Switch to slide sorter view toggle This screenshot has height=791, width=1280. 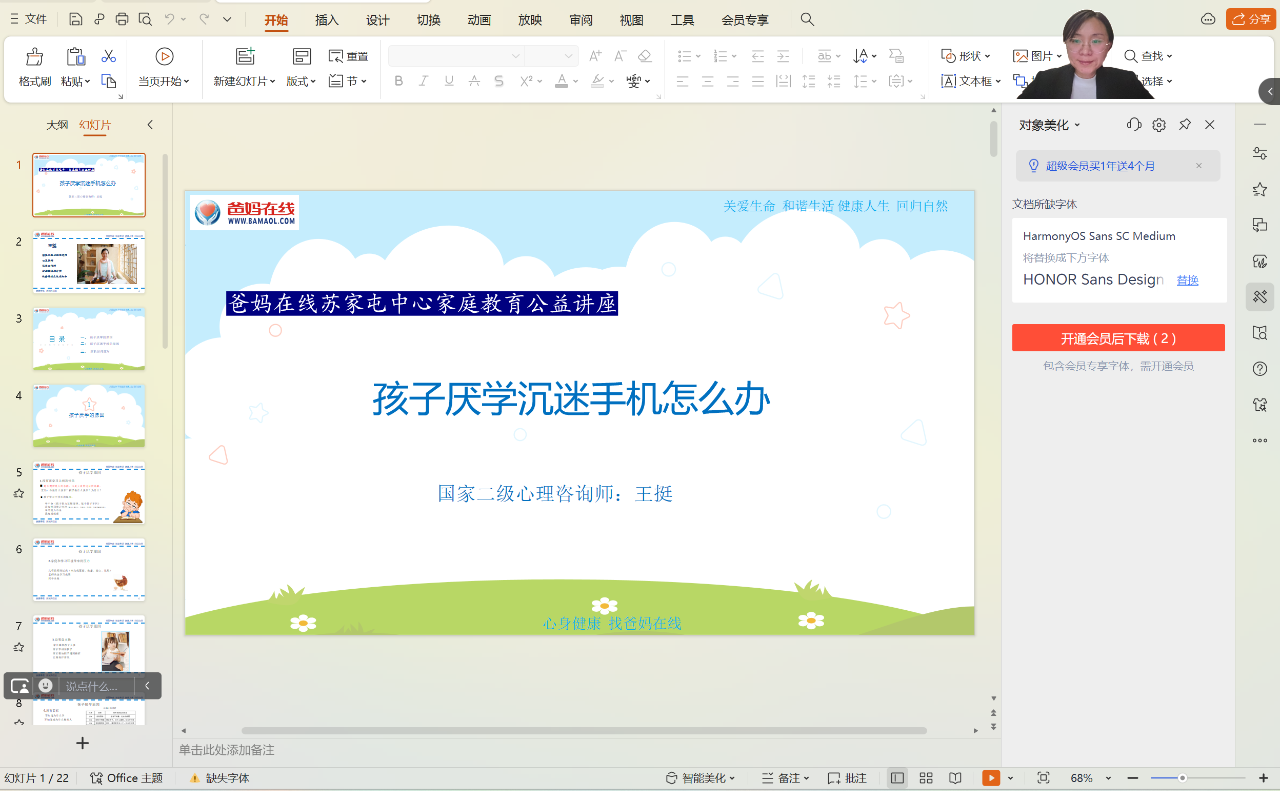[925, 777]
